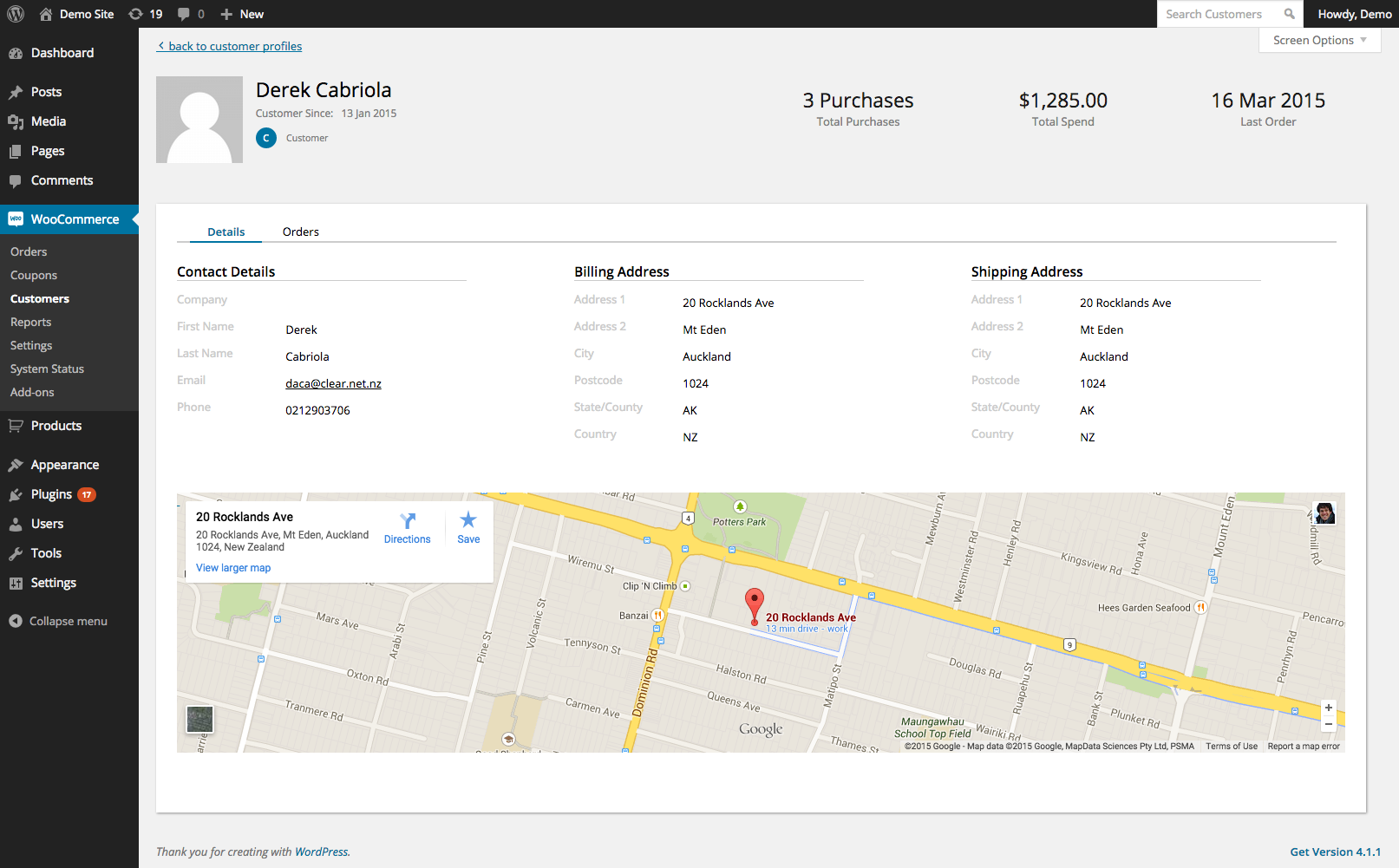Viewport: 1399px width, 868px height.
Task: Click the search magnifier icon
Action: pos(1290,14)
